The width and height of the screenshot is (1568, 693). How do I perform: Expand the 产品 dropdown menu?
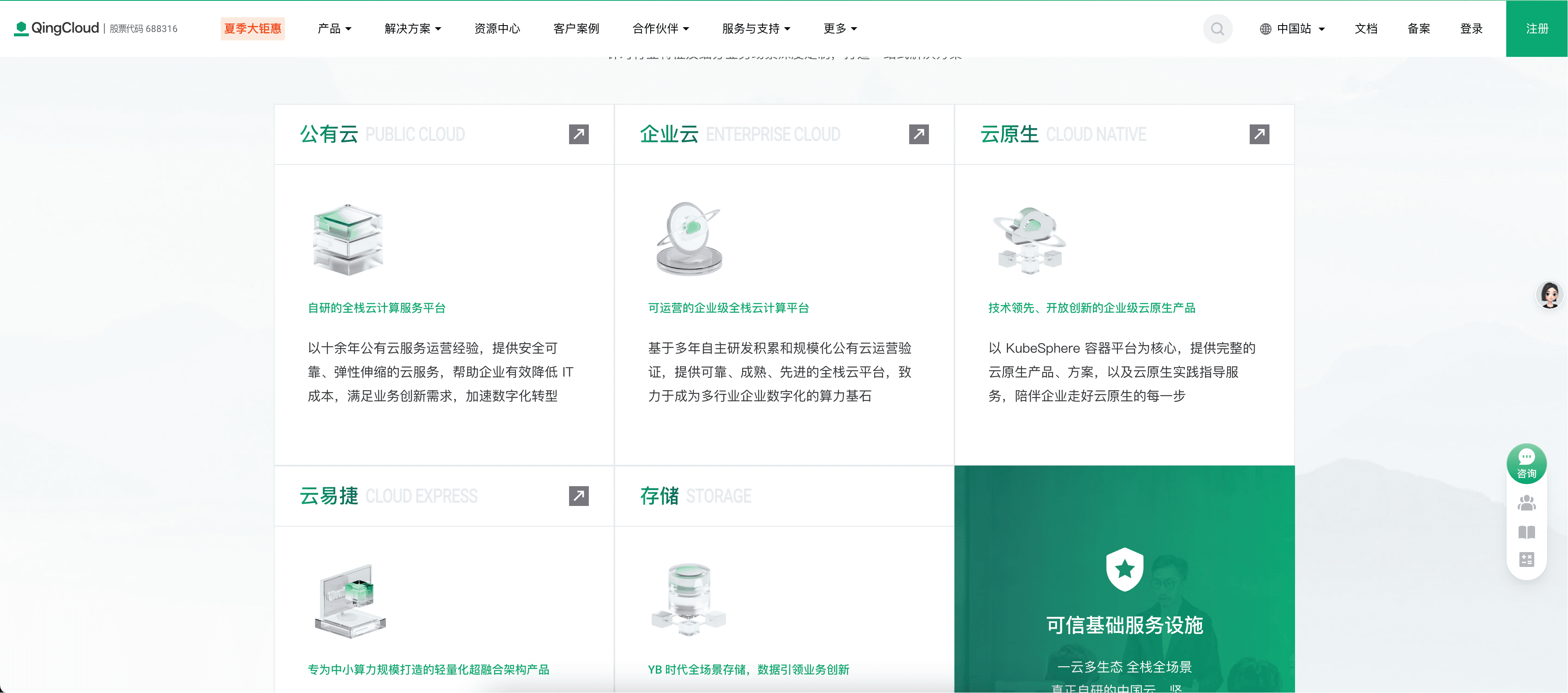click(334, 28)
